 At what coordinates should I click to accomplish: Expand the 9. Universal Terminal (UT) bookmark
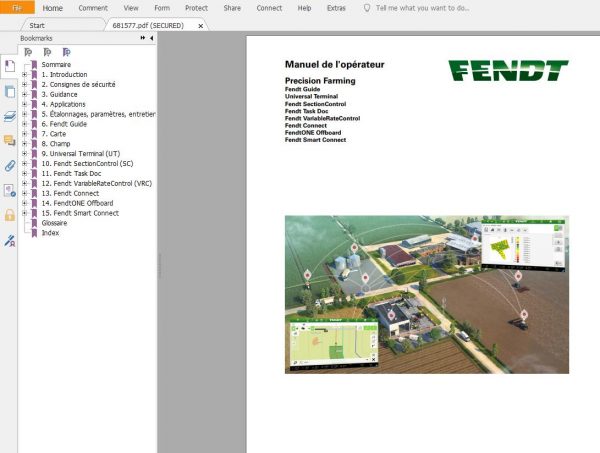[x=24, y=153]
